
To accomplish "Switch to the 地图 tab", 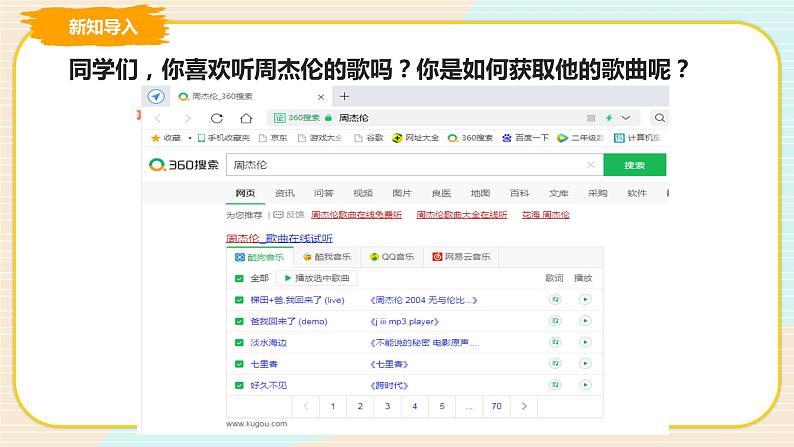I will tap(480, 193).
